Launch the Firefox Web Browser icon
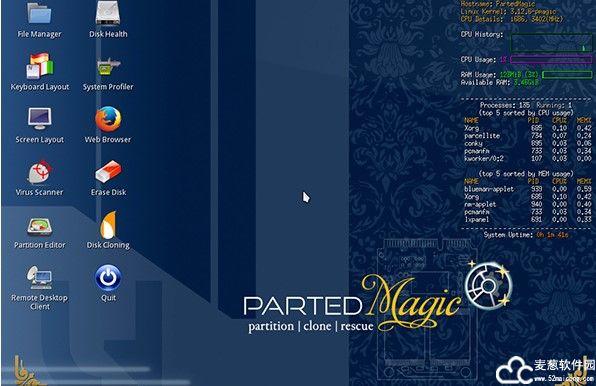Image resolution: width=596 pixels, height=386 pixels. 108,125
